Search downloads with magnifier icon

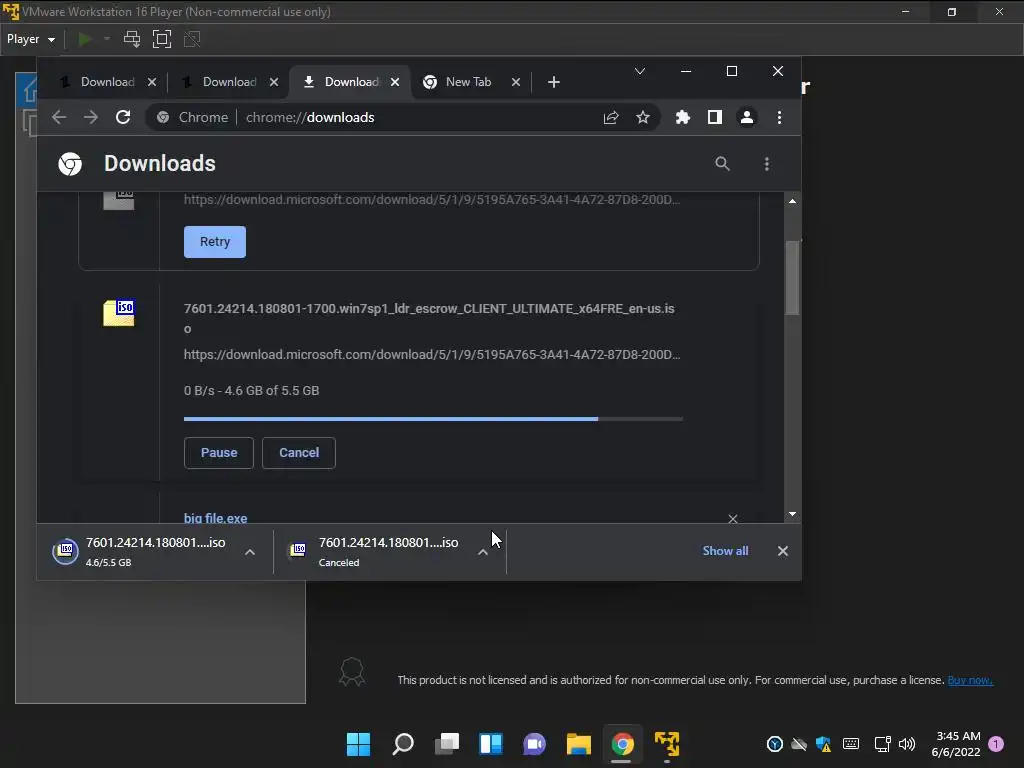click(722, 164)
